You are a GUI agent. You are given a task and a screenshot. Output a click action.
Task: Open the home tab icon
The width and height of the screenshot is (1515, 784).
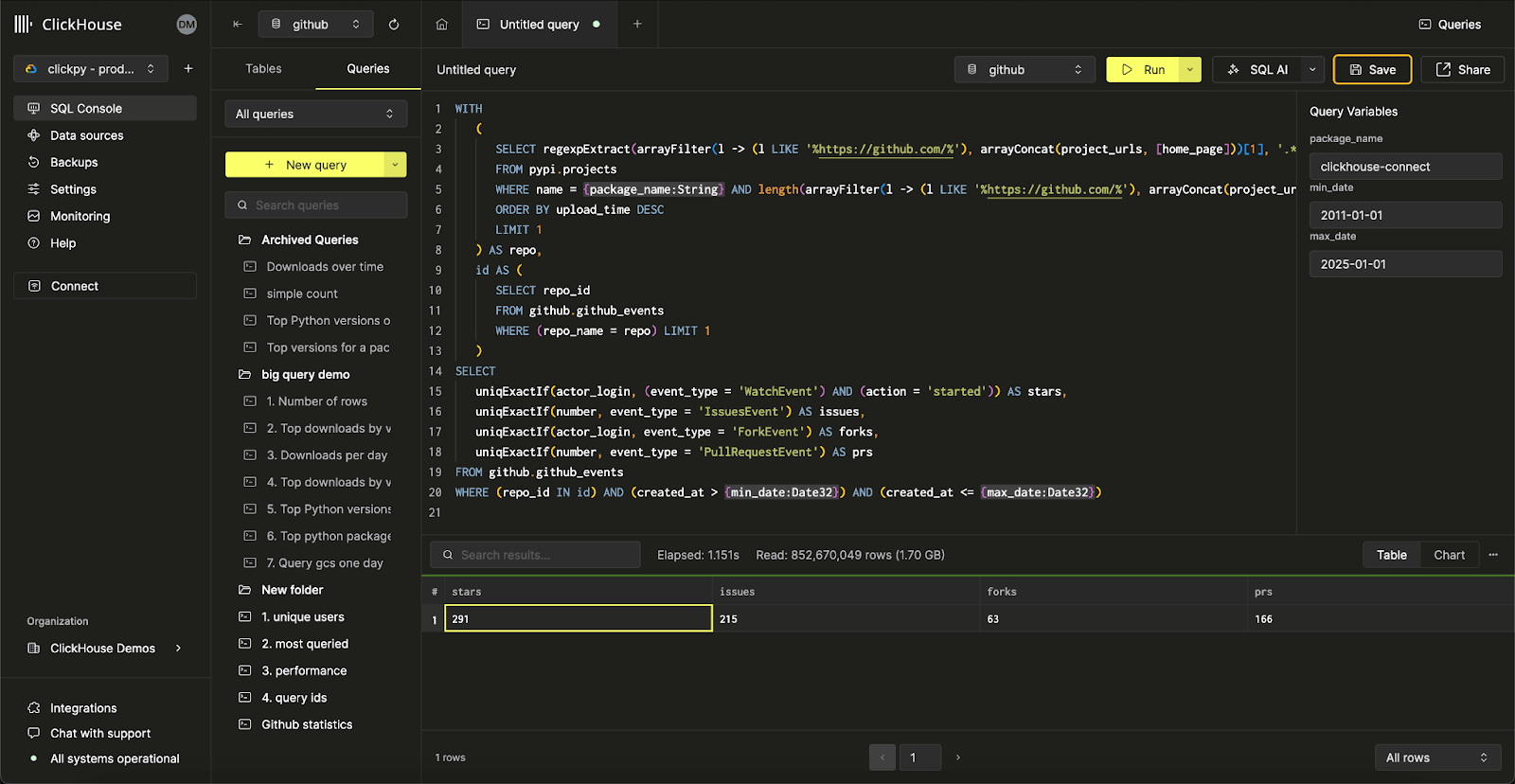click(x=441, y=25)
